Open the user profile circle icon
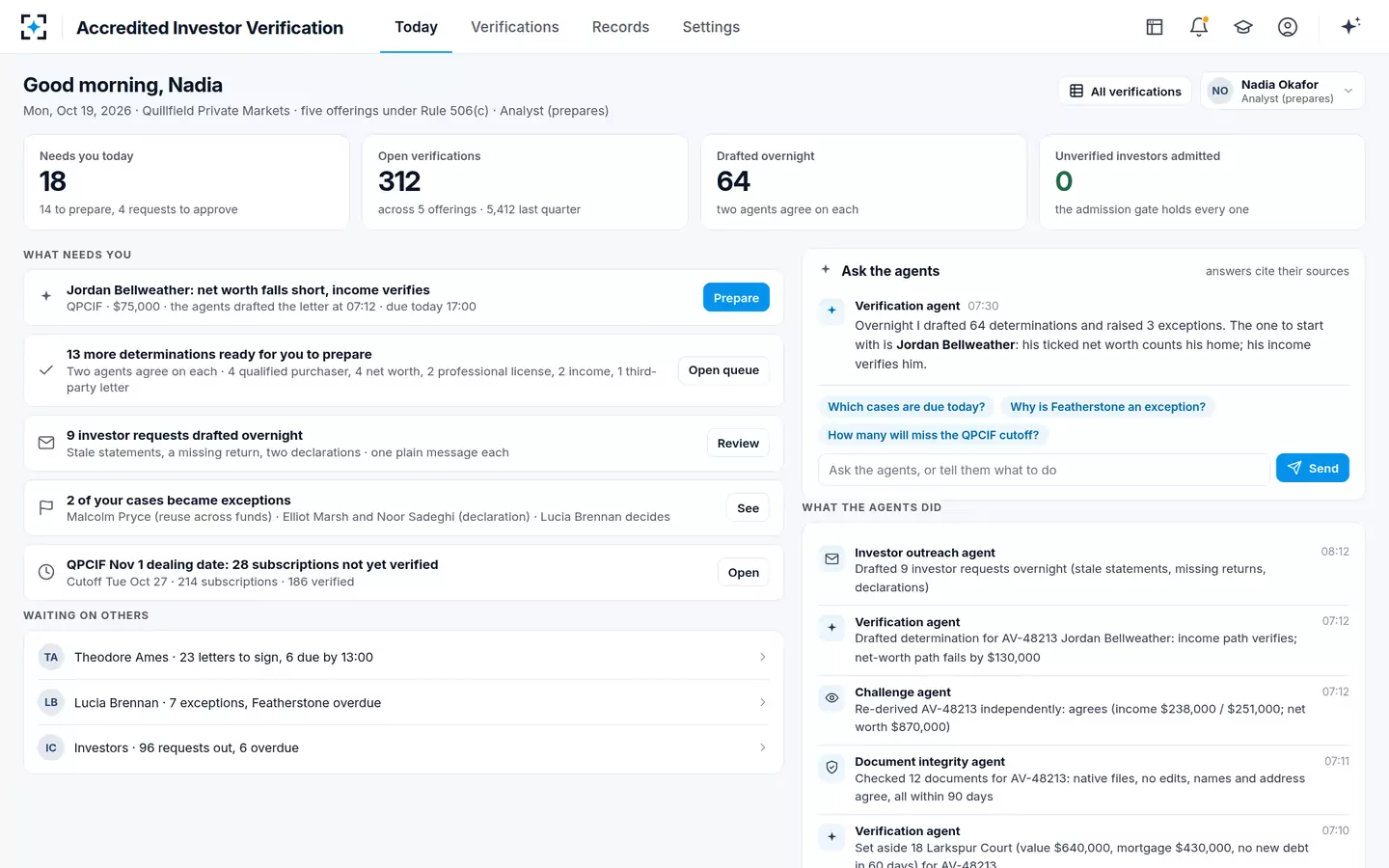 [1288, 27]
